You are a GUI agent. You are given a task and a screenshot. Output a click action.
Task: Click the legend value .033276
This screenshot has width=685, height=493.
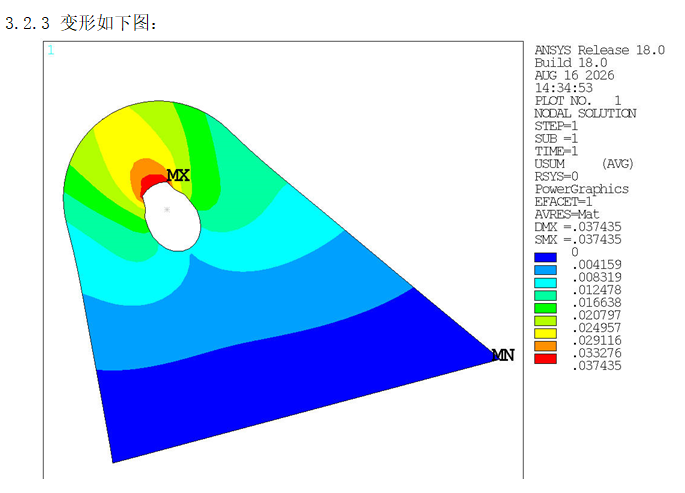point(597,353)
